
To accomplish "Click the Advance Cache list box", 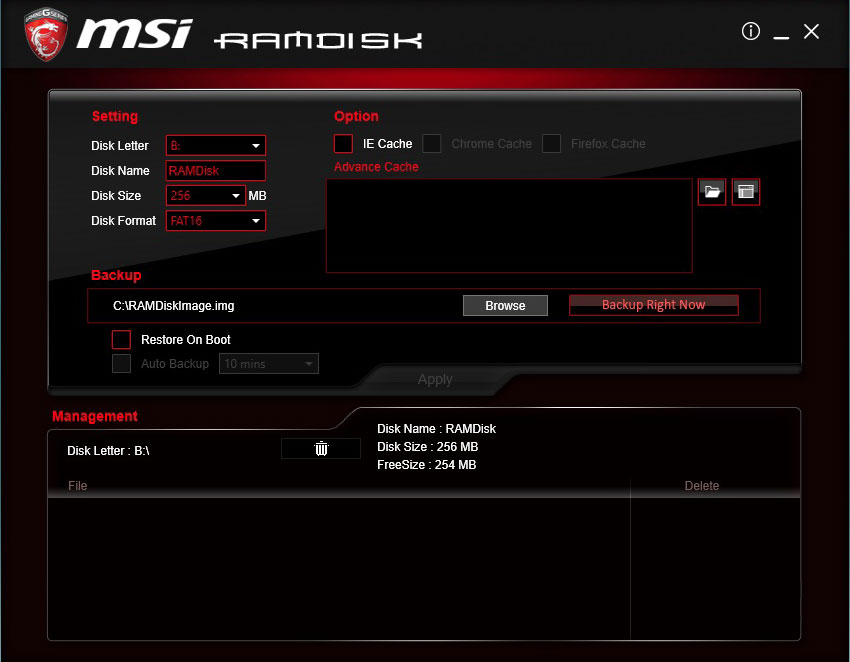I will coord(510,226).
